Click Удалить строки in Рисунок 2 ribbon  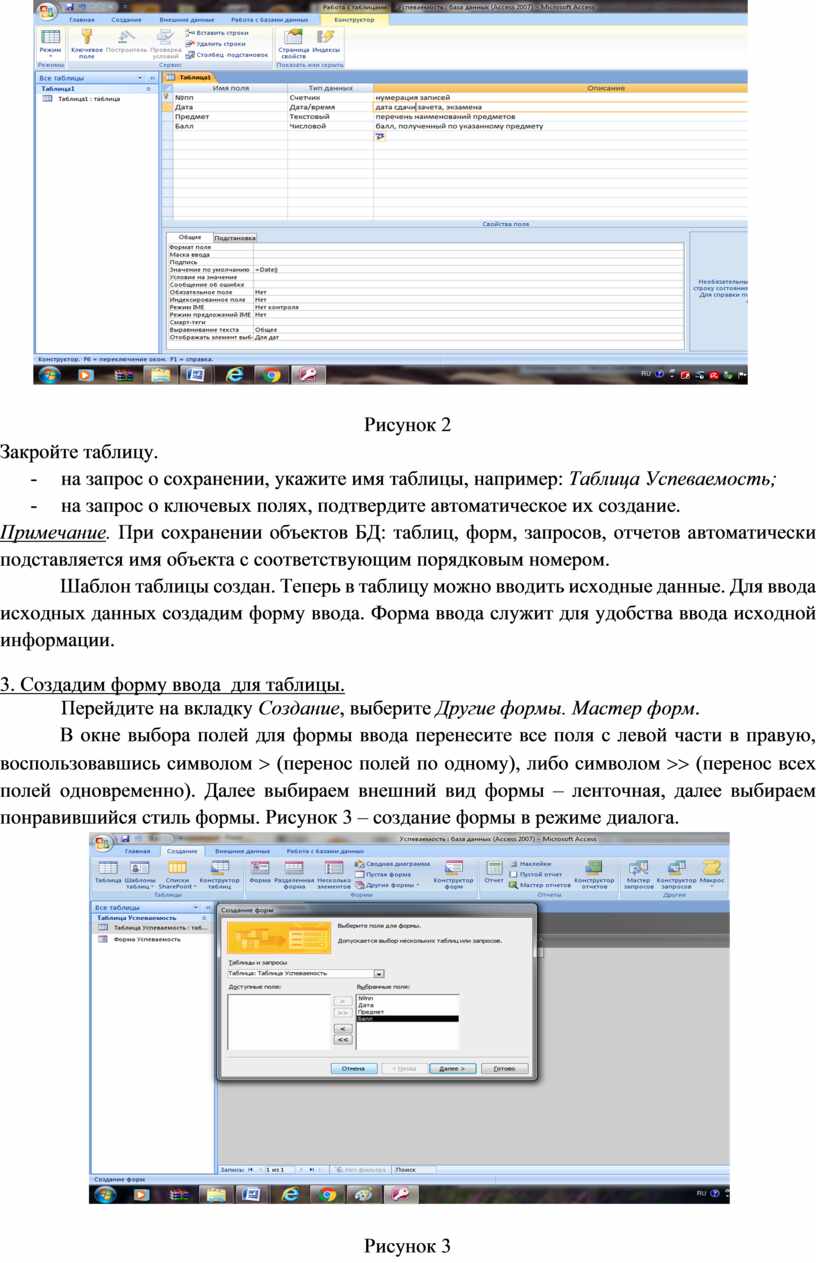216,44
